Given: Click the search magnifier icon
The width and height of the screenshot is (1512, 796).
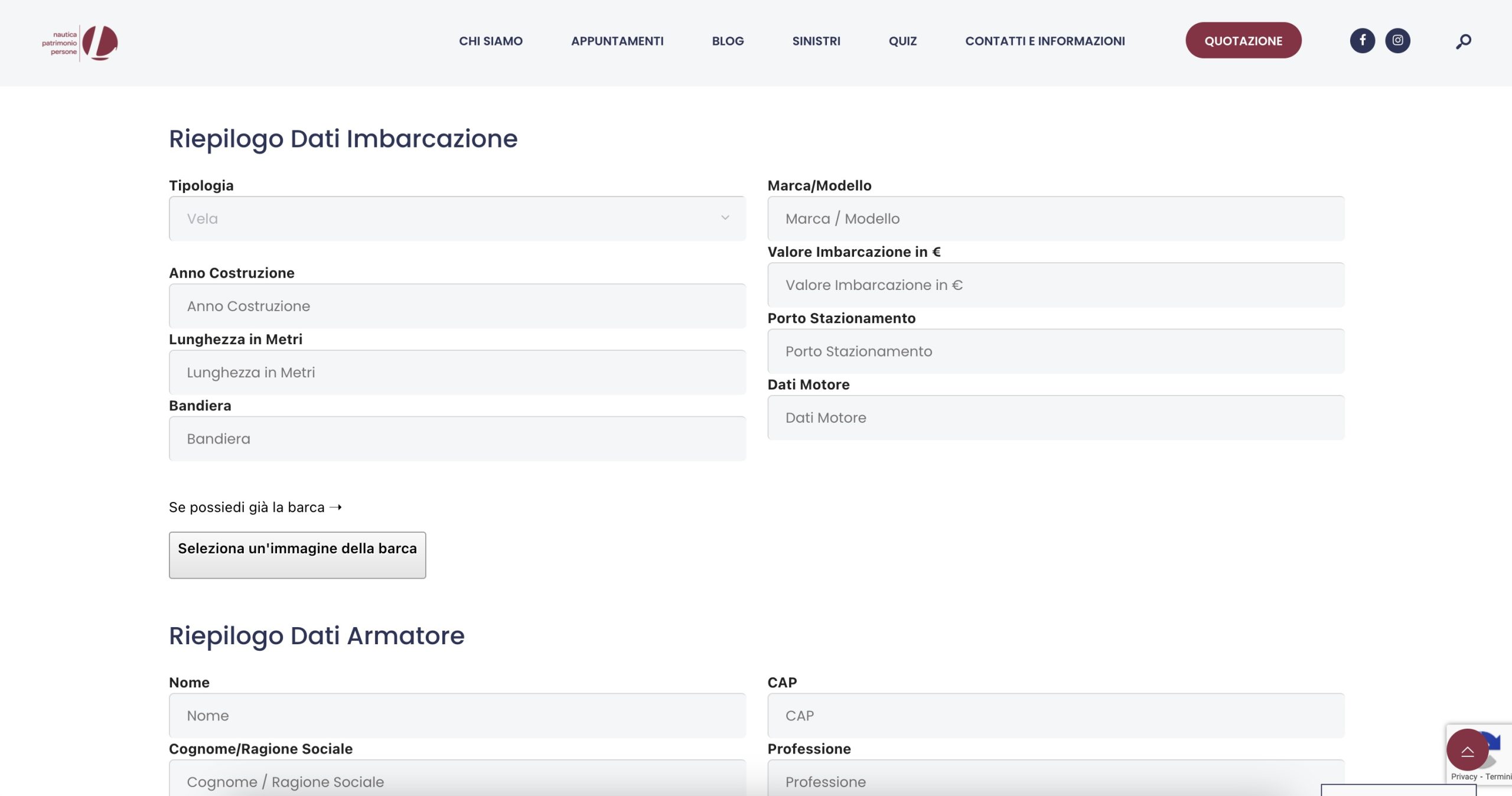Looking at the screenshot, I should tap(1463, 42).
